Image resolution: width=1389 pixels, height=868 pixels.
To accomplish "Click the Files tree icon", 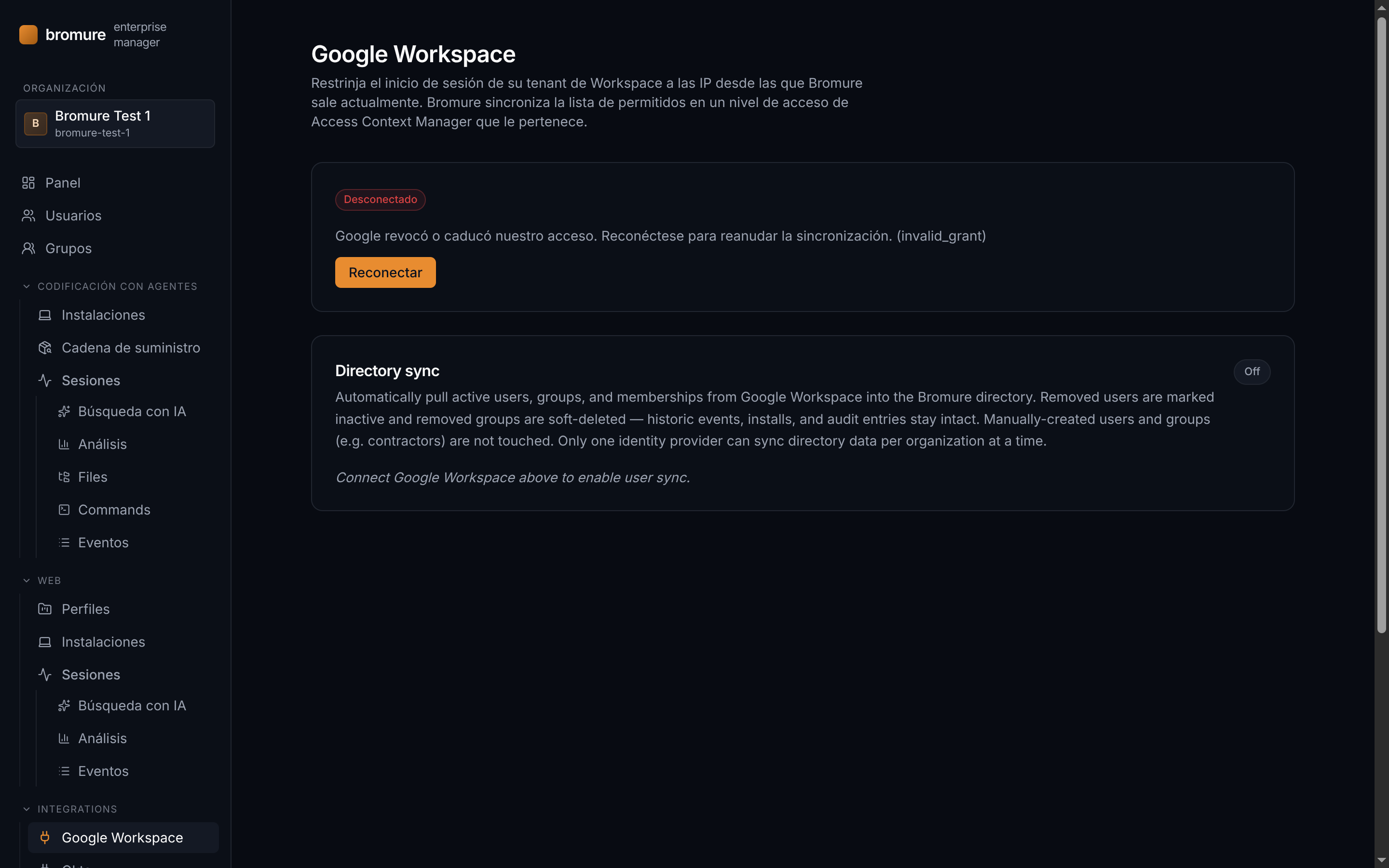I will point(64,477).
